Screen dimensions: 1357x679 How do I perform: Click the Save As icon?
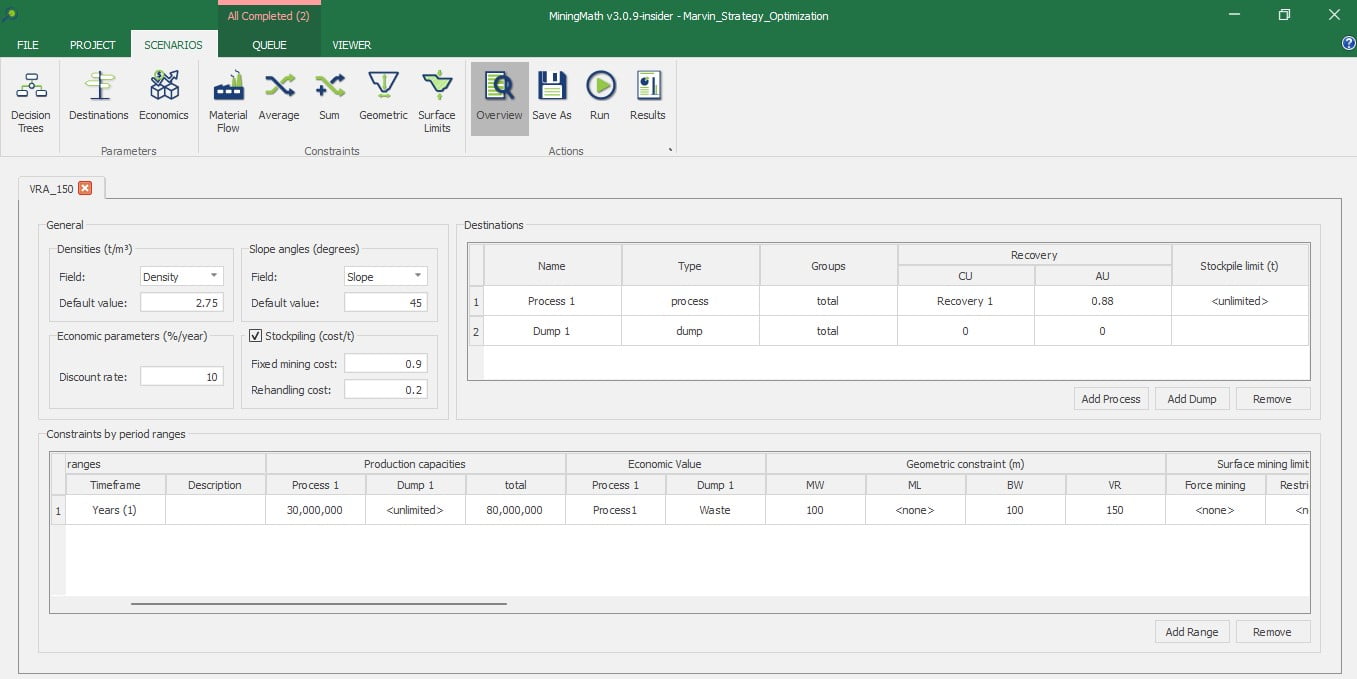coord(552,97)
